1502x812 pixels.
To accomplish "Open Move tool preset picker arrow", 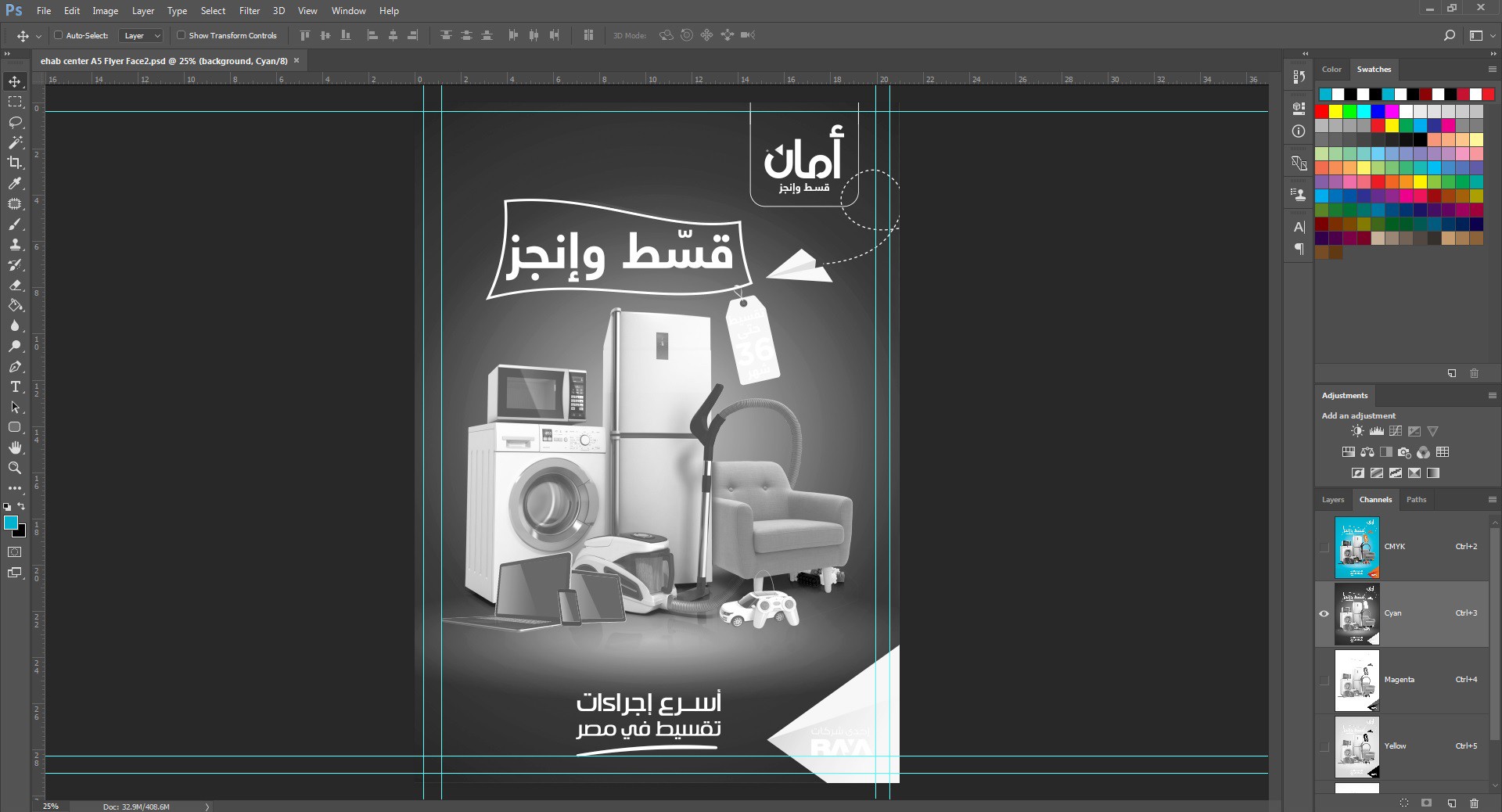I will click(x=38, y=36).
